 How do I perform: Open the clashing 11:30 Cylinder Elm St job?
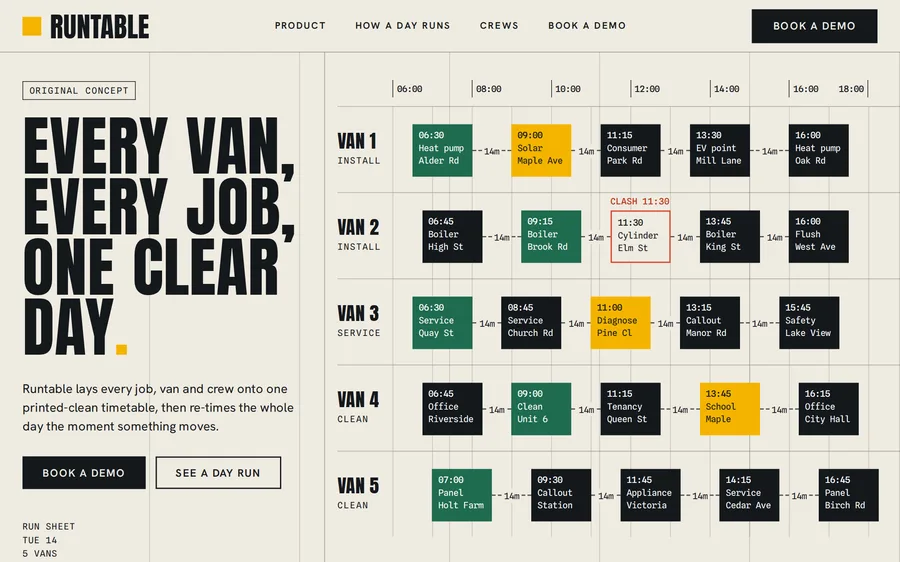[x=640, y=237]
